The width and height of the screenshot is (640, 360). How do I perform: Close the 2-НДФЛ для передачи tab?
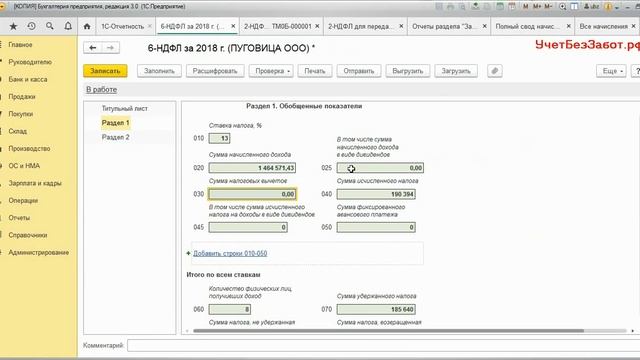(x=401, y=26)
